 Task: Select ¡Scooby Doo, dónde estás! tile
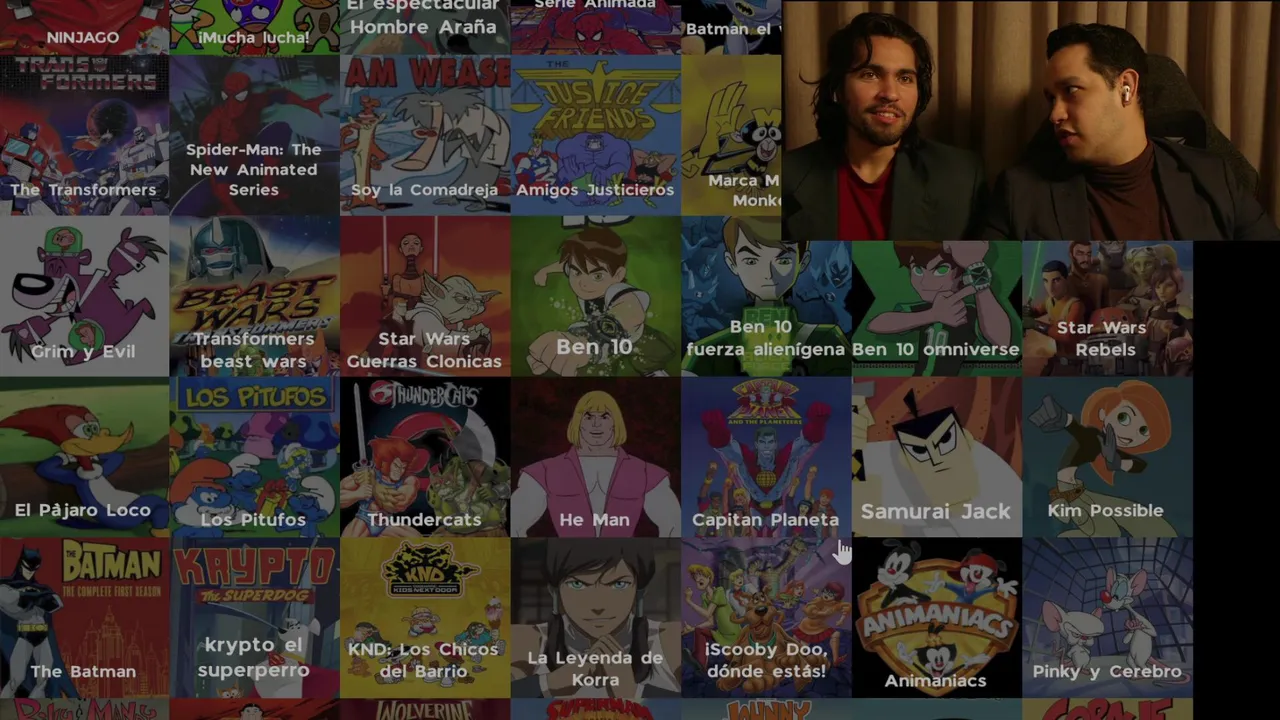pyautogui.click(x=766, y=618)
